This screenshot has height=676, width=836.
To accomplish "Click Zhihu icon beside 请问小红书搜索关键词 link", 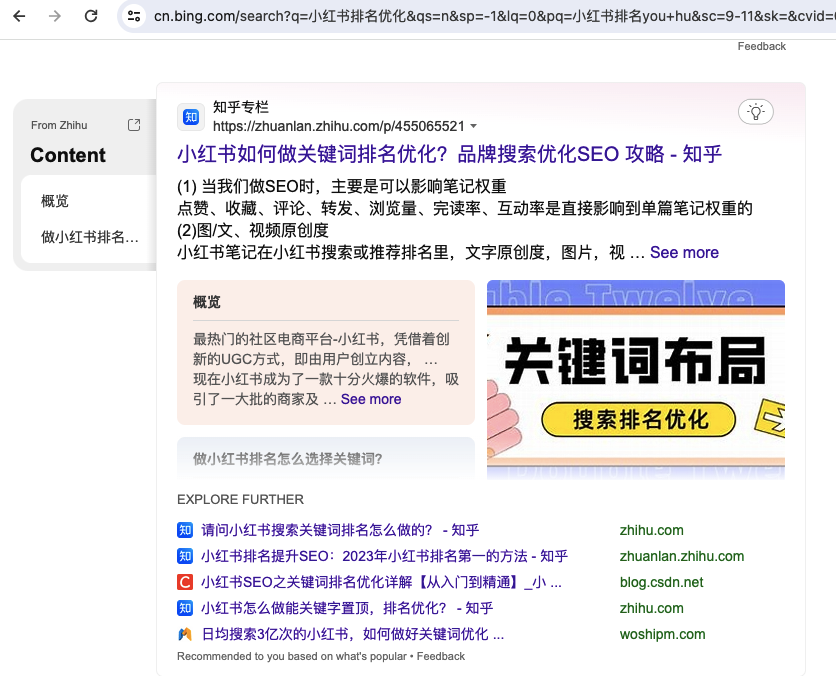I will coord(184,530).
